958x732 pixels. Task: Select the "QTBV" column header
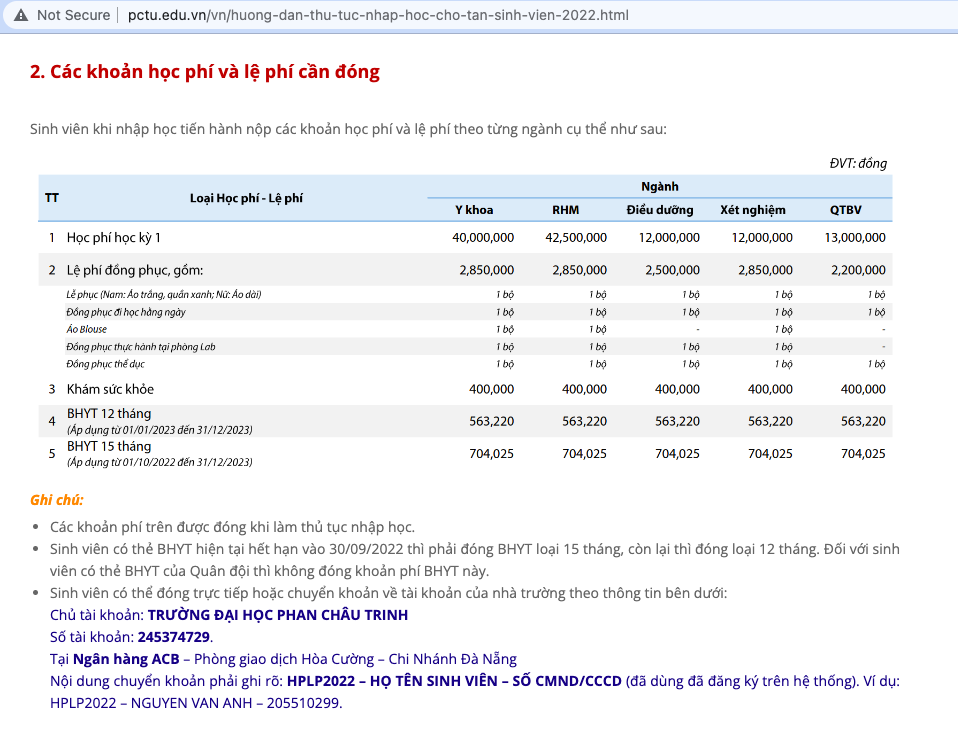tap(845, 210)
